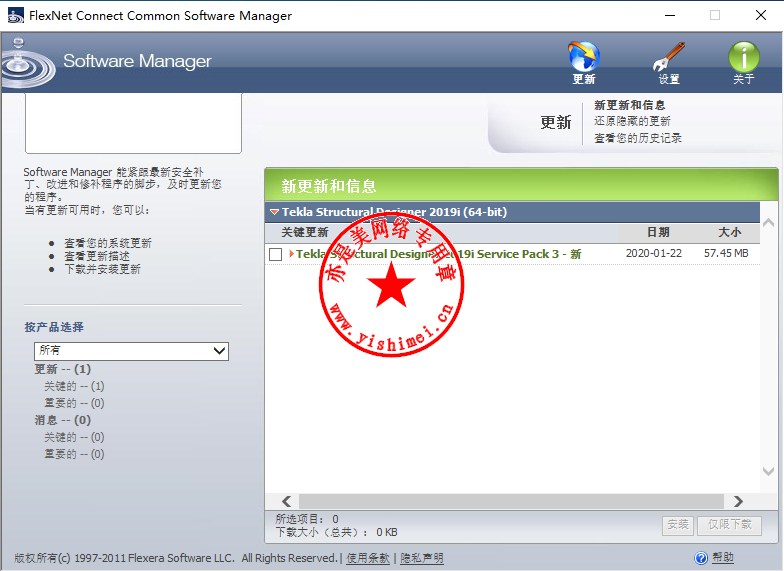This screenshot has height=571, width=784.
Task: Click the vertical scrollbar down arrow
Action: 768,471
